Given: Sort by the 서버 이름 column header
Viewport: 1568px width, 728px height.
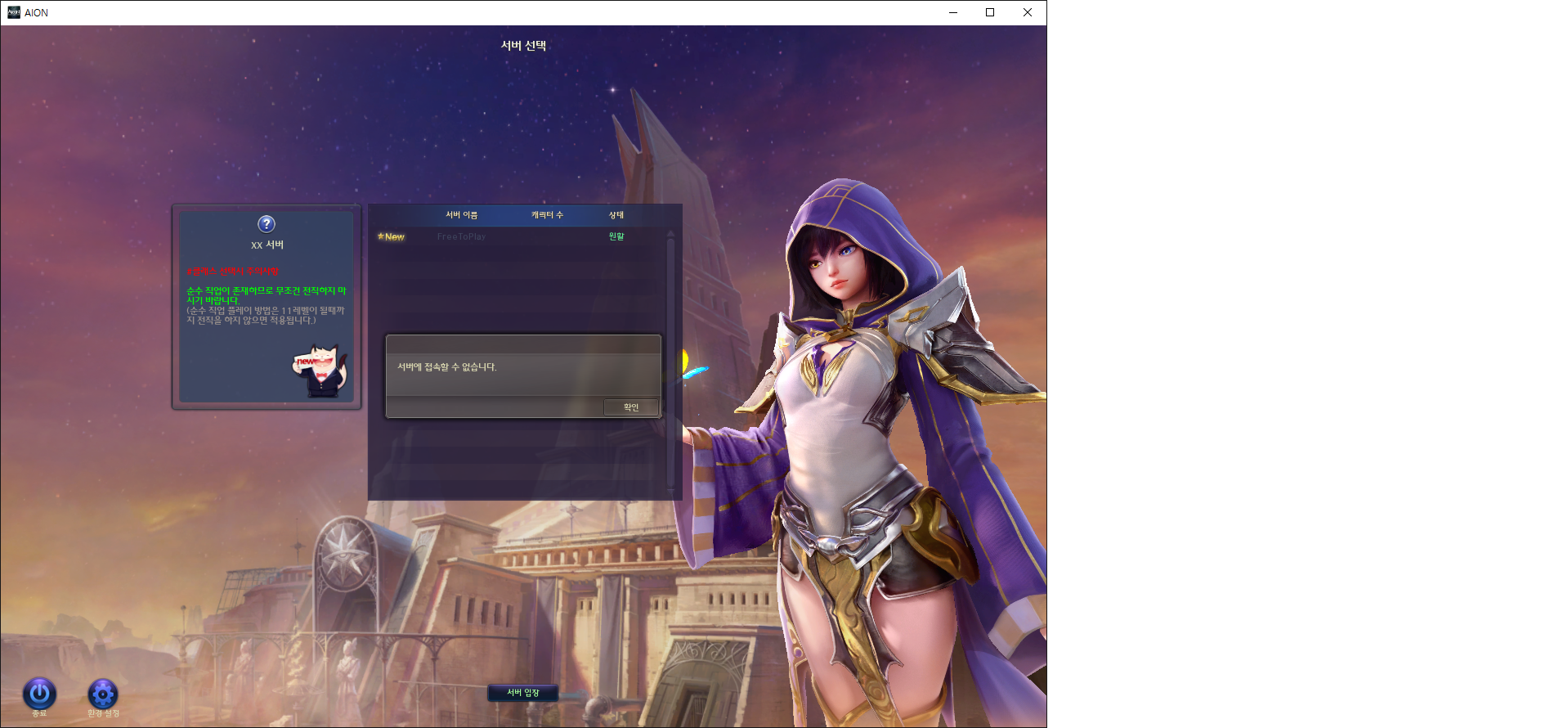Looking at the screenshot, I should (x=461, y=215).
